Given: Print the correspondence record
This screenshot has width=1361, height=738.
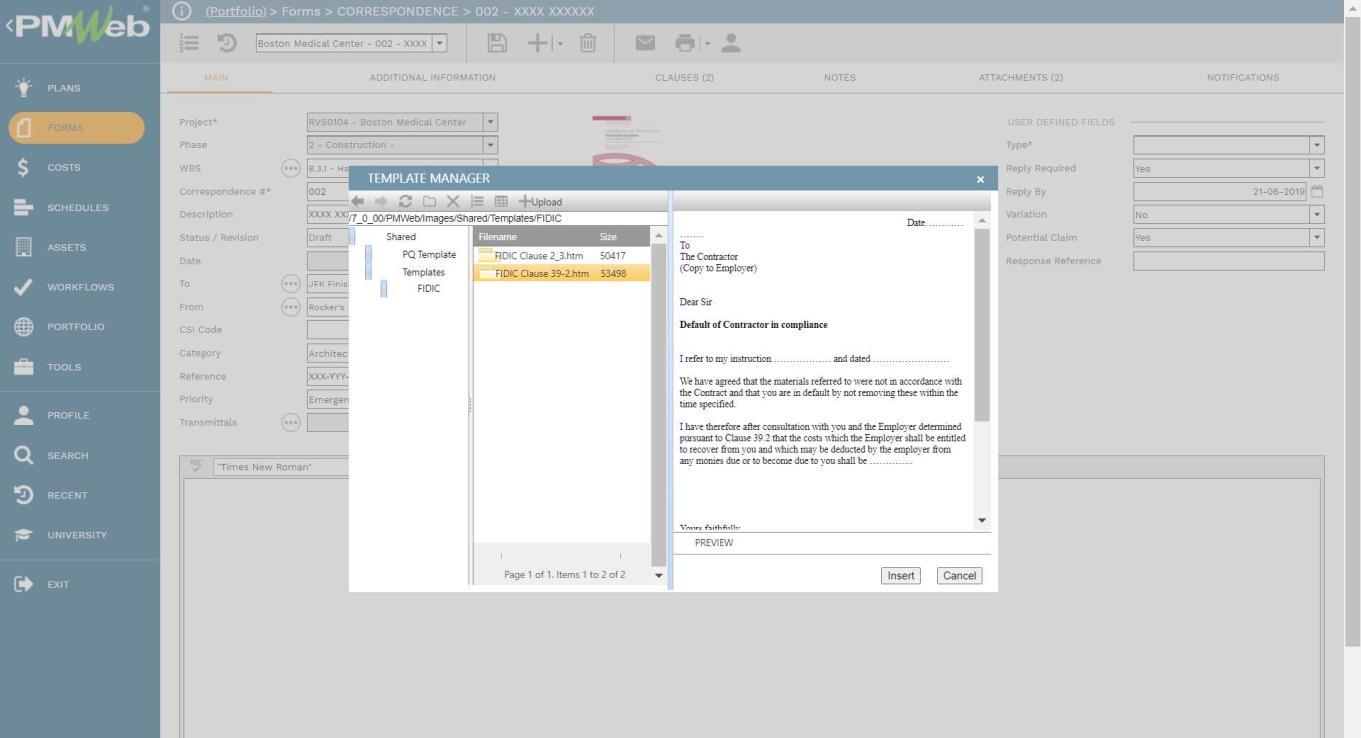Looking at the screenshot, I should click(x=685, y=43).
